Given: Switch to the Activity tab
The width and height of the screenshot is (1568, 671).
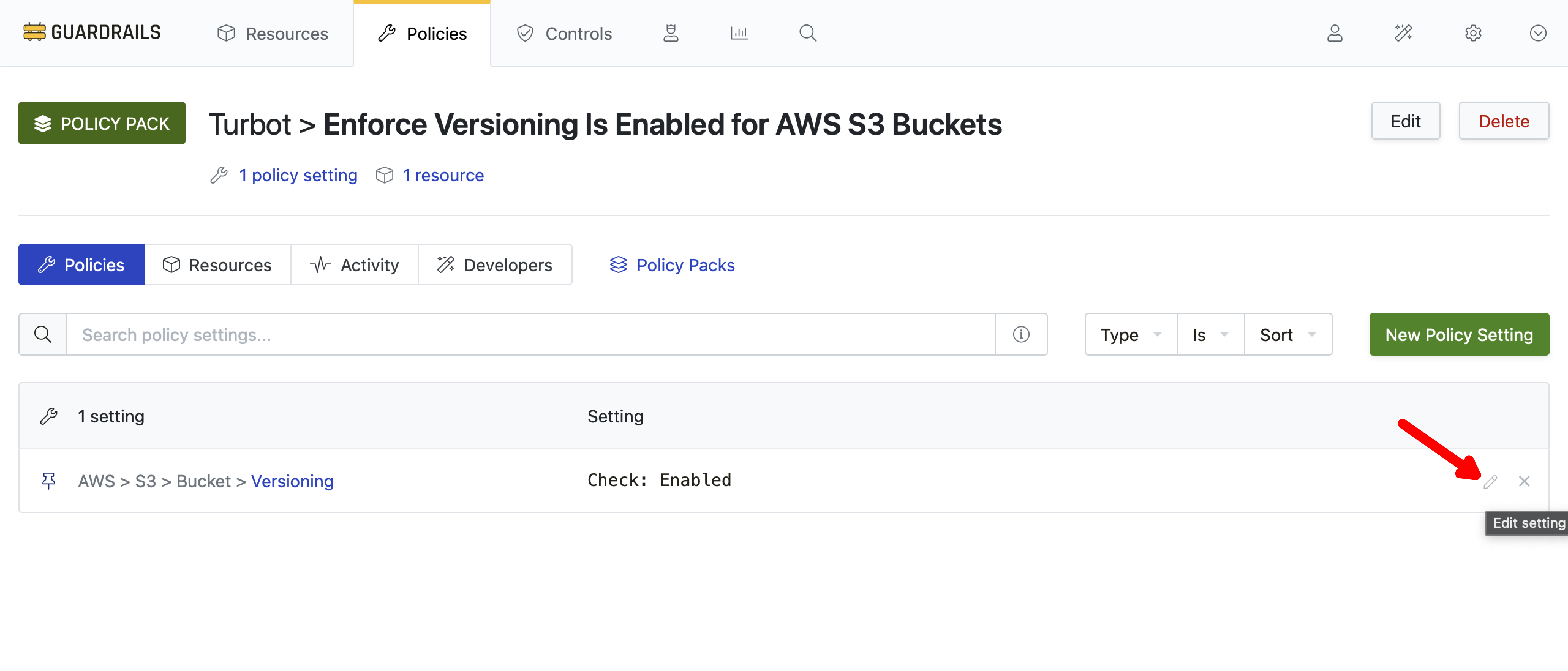Looking at the screenshot, I should coord(354,264).
